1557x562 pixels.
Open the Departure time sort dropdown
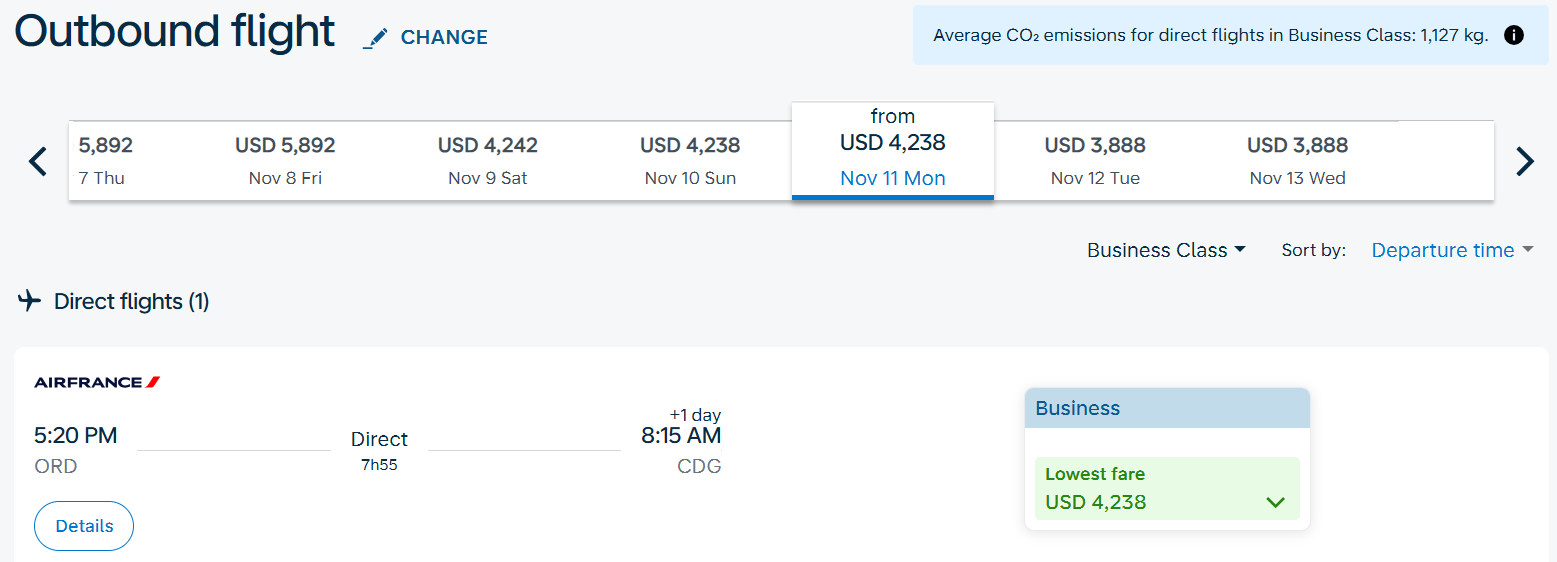[x=1452, y=250]
